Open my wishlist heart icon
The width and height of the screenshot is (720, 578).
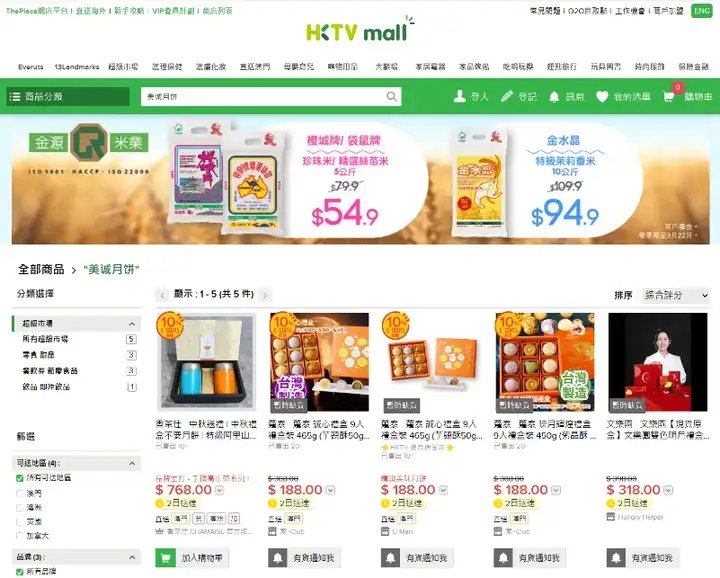pos(602,96)
